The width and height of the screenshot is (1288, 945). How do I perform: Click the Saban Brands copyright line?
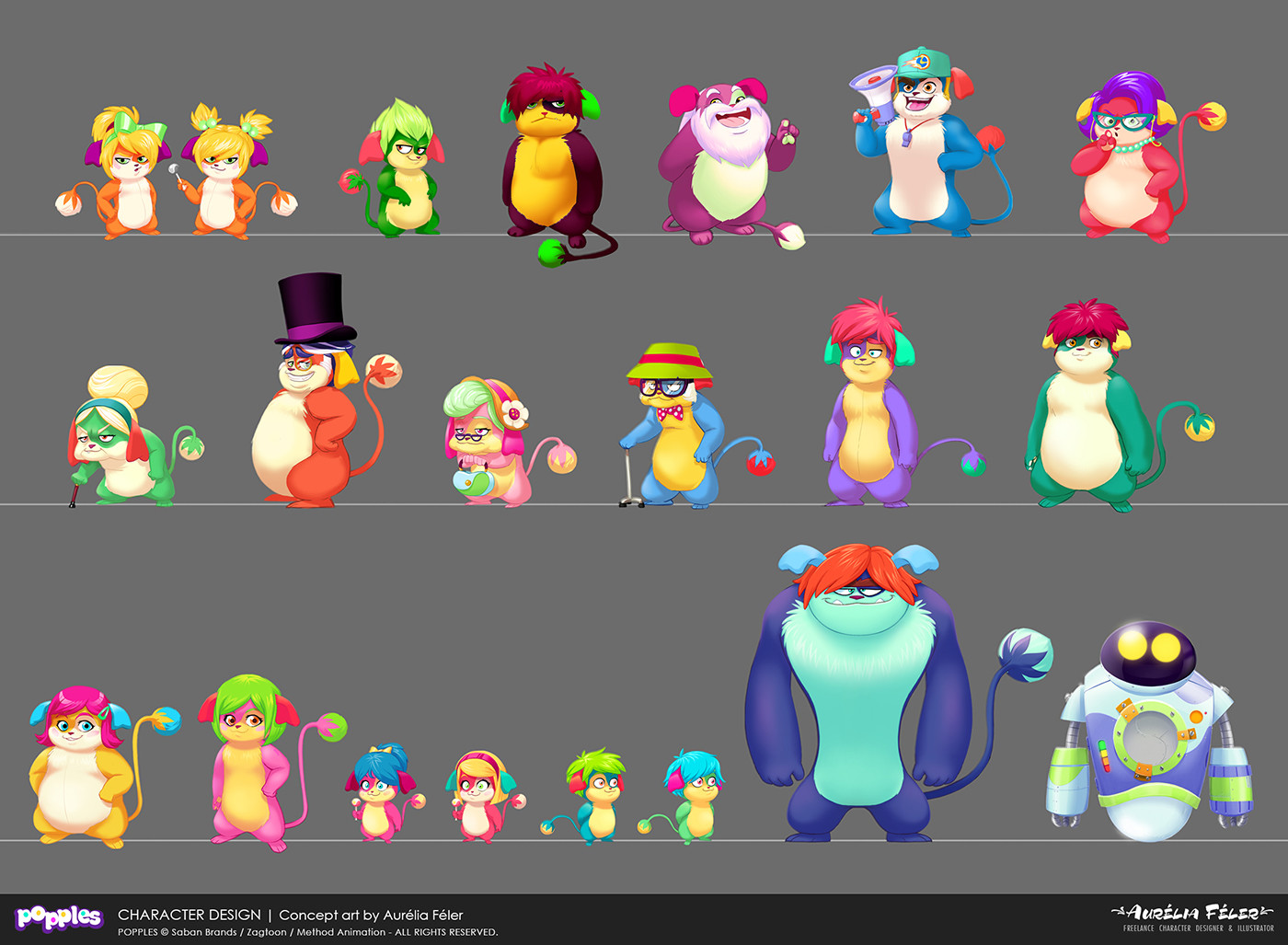click(x=308, y=932)
